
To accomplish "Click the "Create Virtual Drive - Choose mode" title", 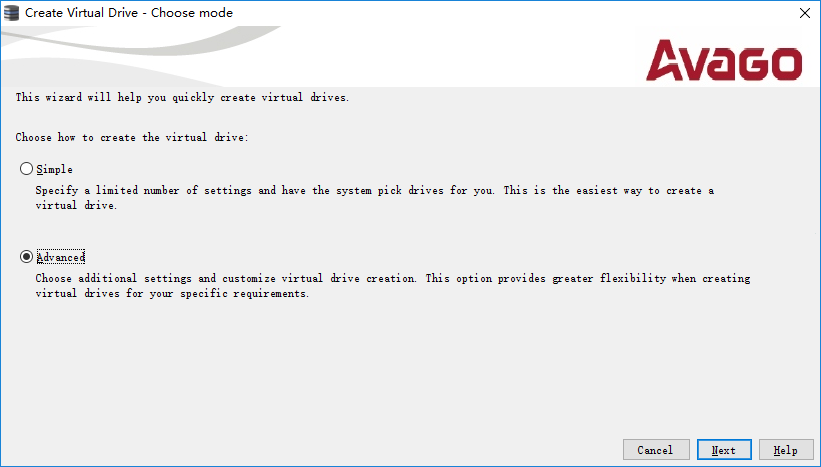I will point(128,13).
